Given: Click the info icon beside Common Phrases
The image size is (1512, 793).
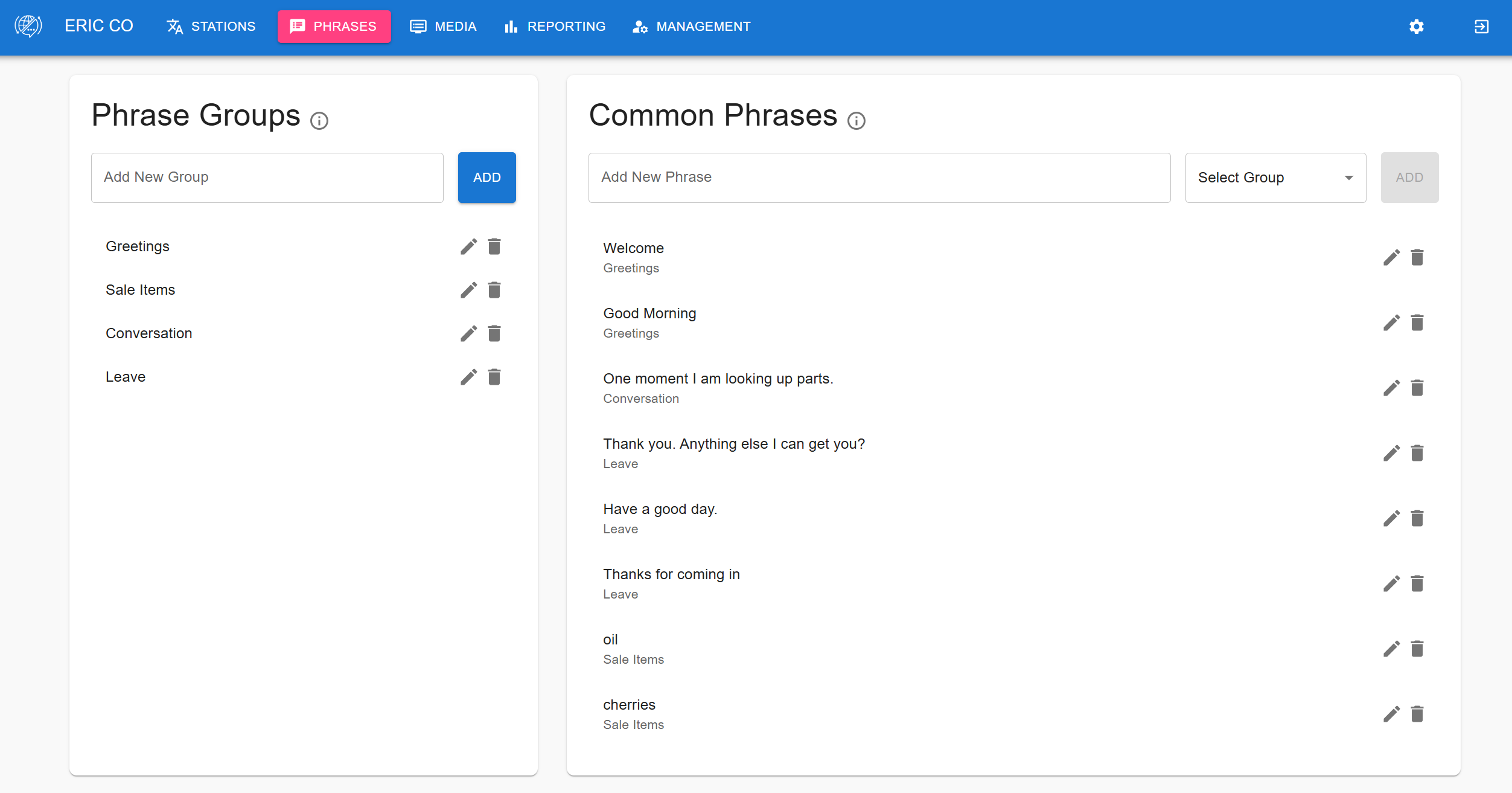Looking at the screenshot, I should coord(856,121).
